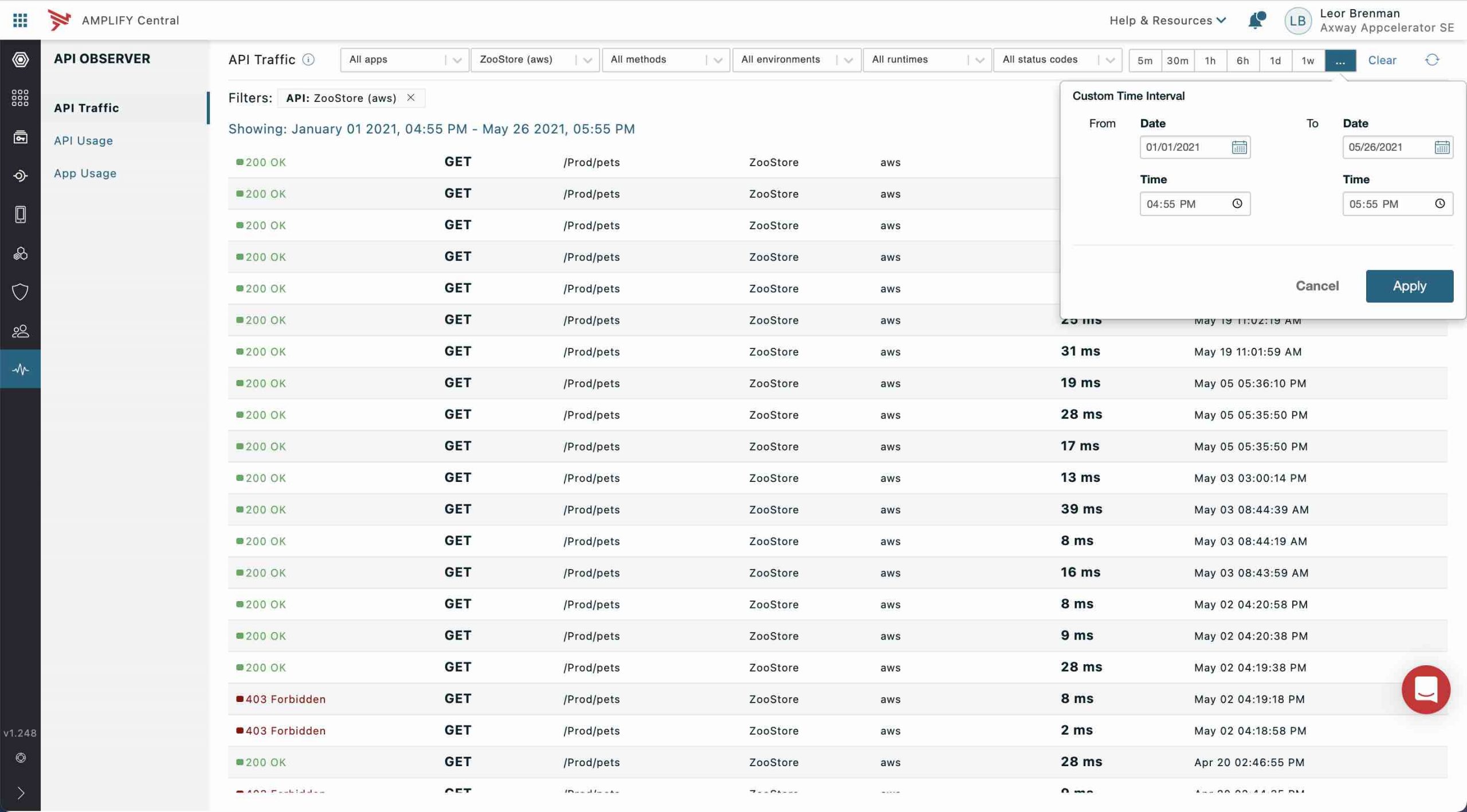
Task: Open the teams people sidebar icon
Action: [20, 331]
